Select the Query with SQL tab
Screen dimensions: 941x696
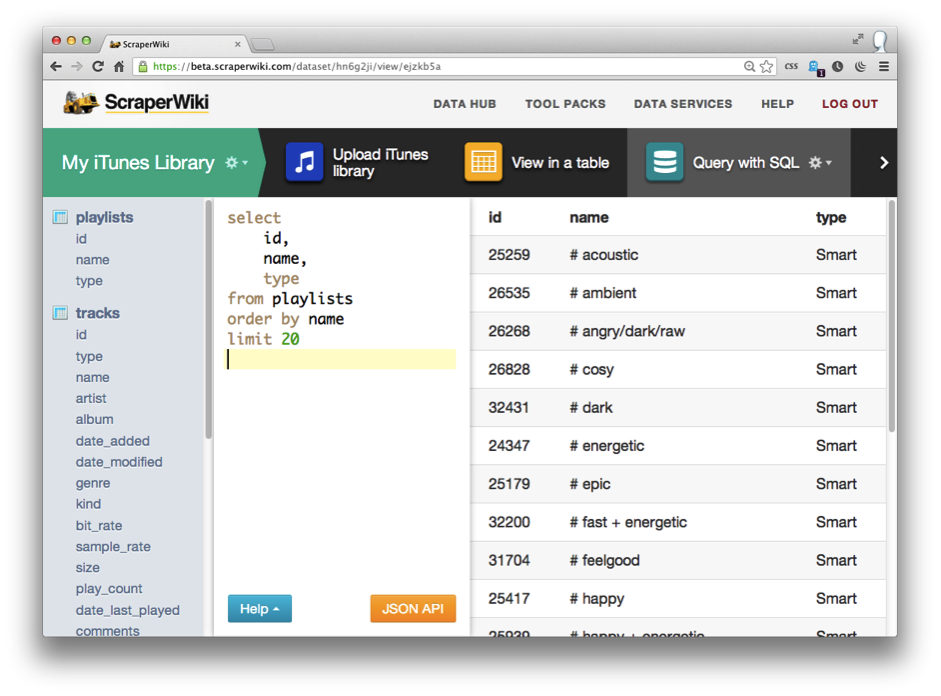[739, 163]
